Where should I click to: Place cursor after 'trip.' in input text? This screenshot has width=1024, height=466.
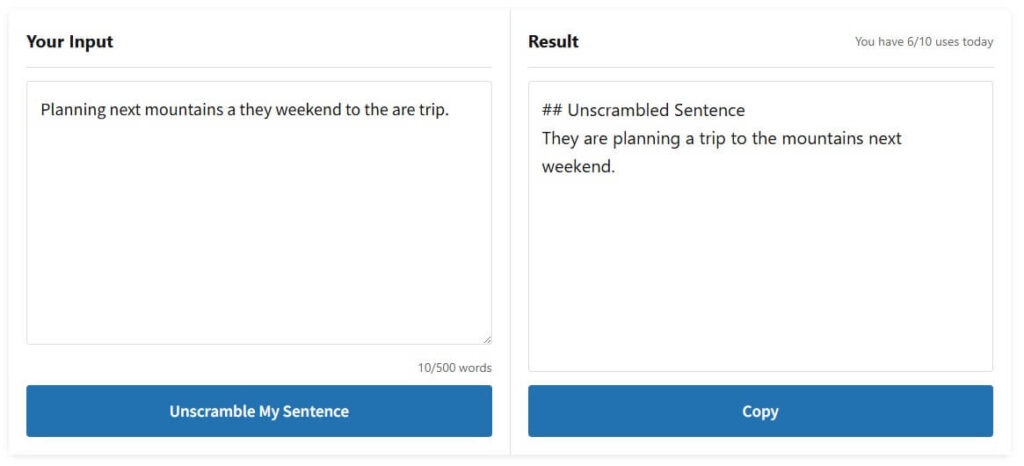click(449, 110)
